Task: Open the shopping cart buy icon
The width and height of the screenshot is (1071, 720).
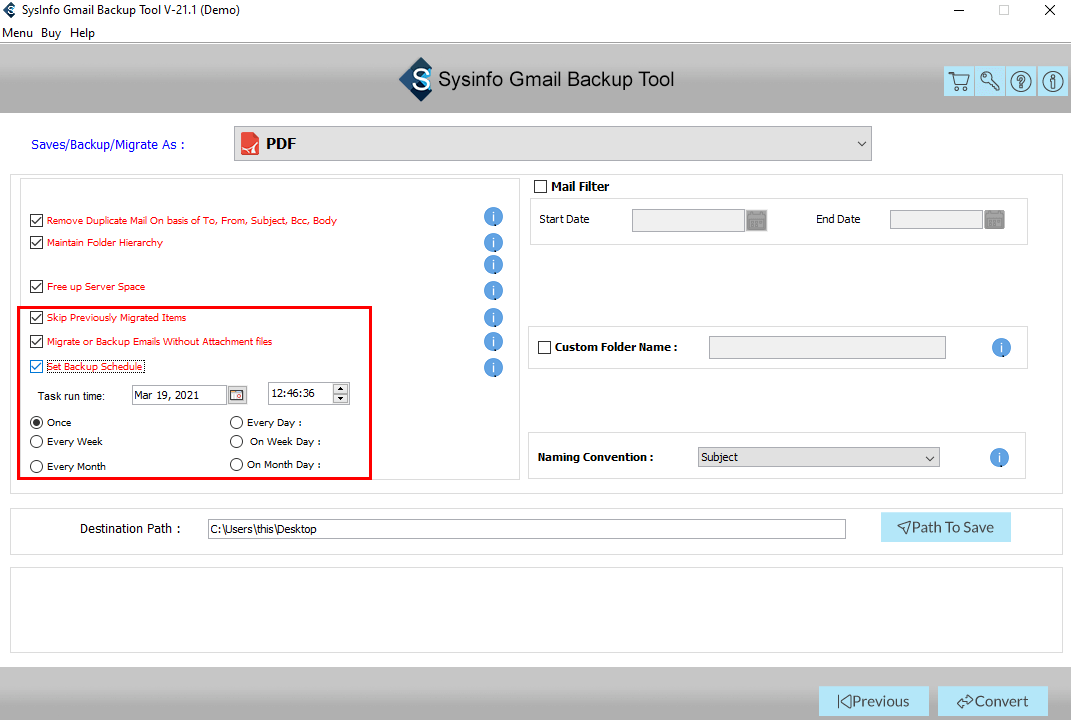Action: click(959, 81)
